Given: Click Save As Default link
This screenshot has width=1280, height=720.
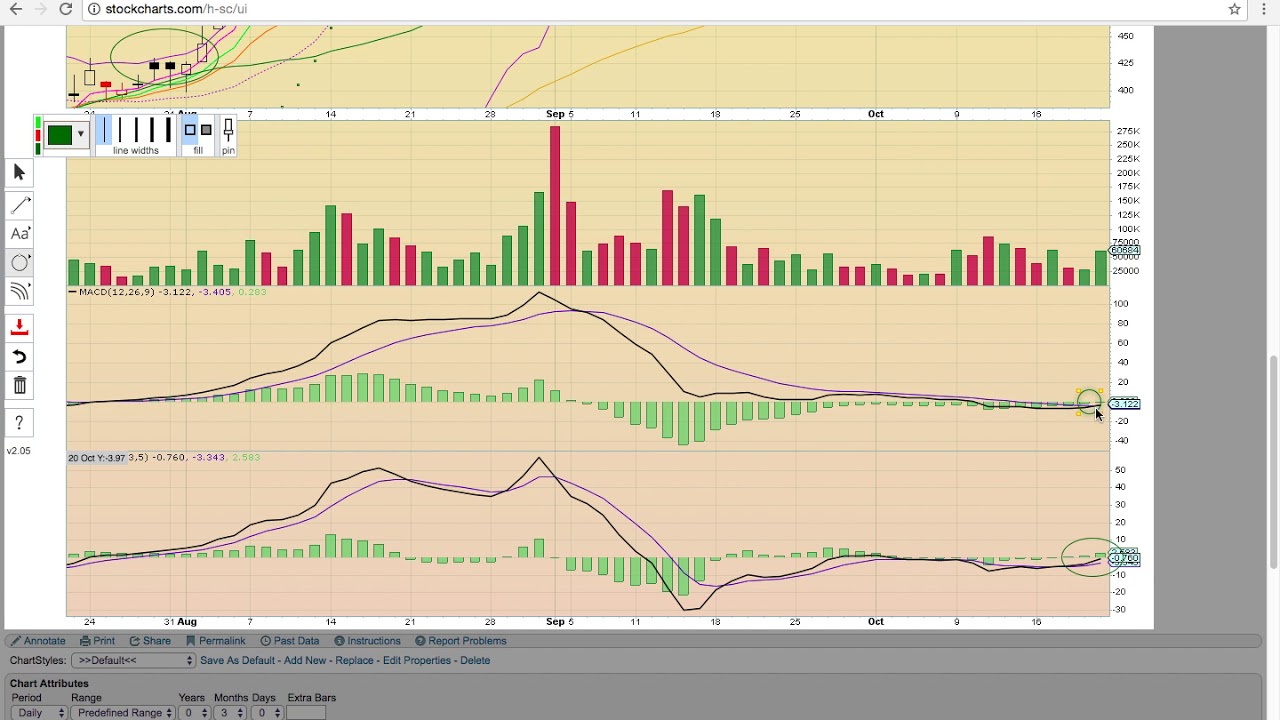Looking at the screenshot, I should [237, 661].
